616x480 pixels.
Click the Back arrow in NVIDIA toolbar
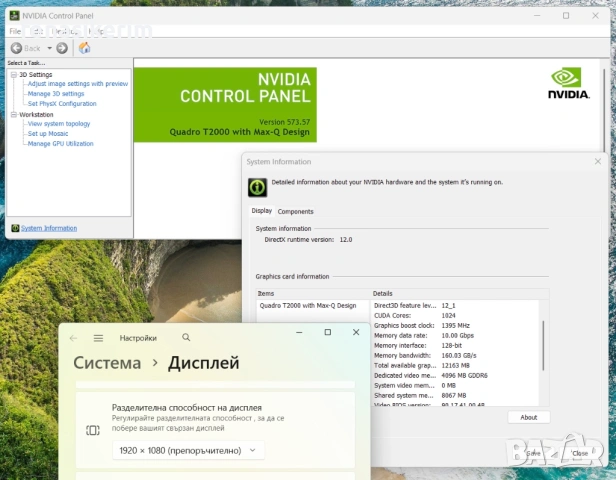pos(17,48)
